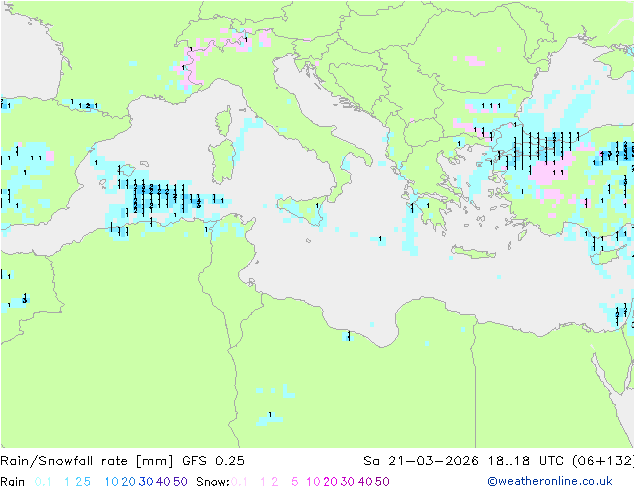Click the snow legend value 50
The height and width of the screenshot is (490, 634).
[382, 482]
